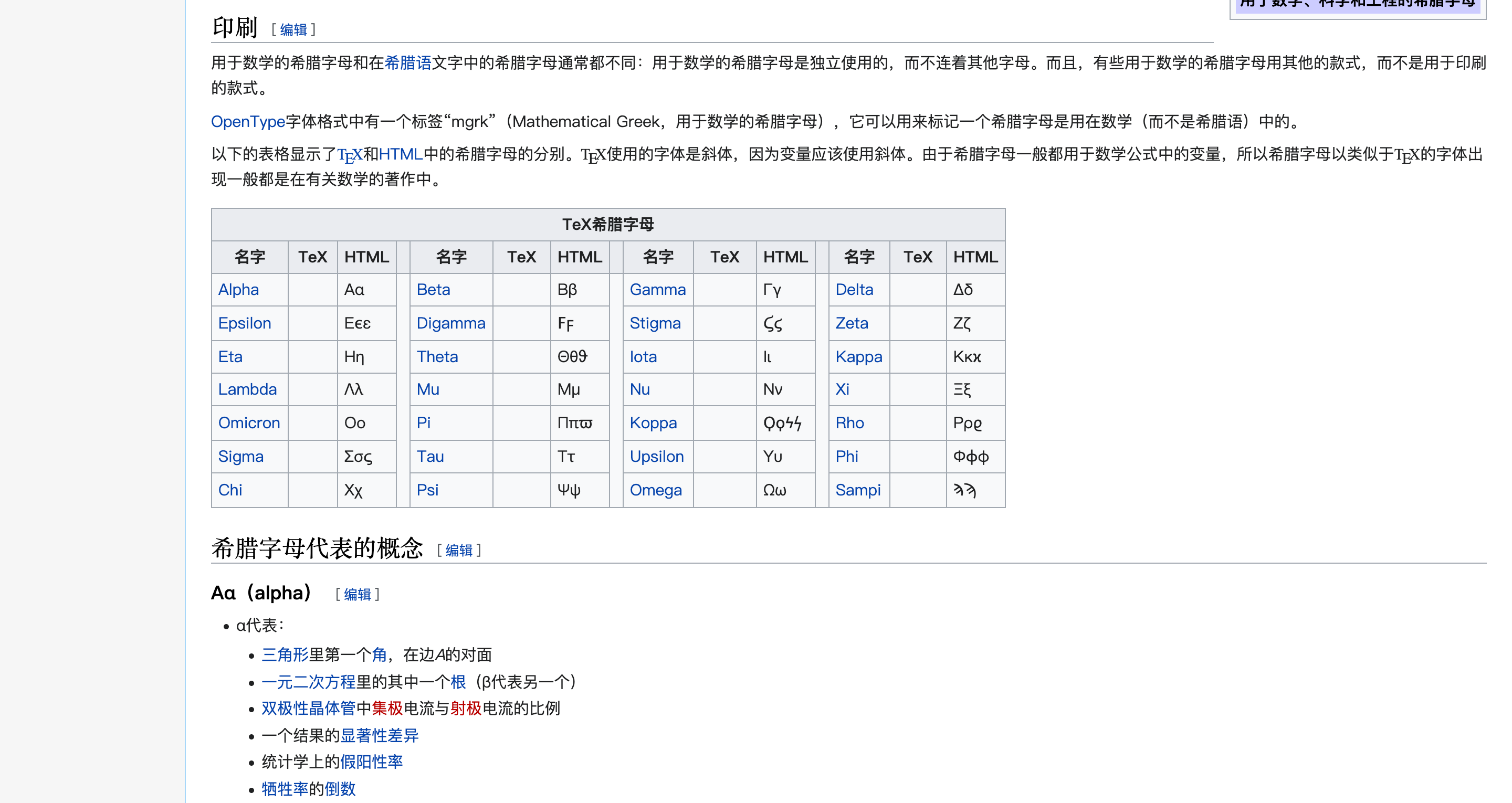Image resolution: width=1512 pixels, height=803 pixels.
Task: Open the Psi link
Action: tap(427, 490)
